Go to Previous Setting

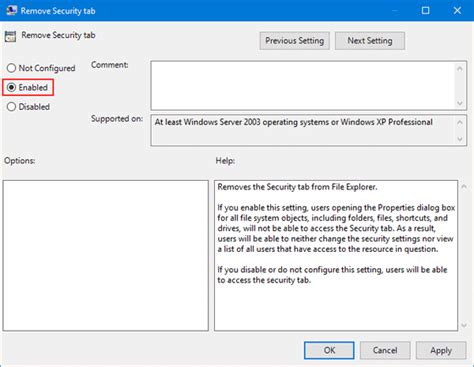[x=294, y=41]
